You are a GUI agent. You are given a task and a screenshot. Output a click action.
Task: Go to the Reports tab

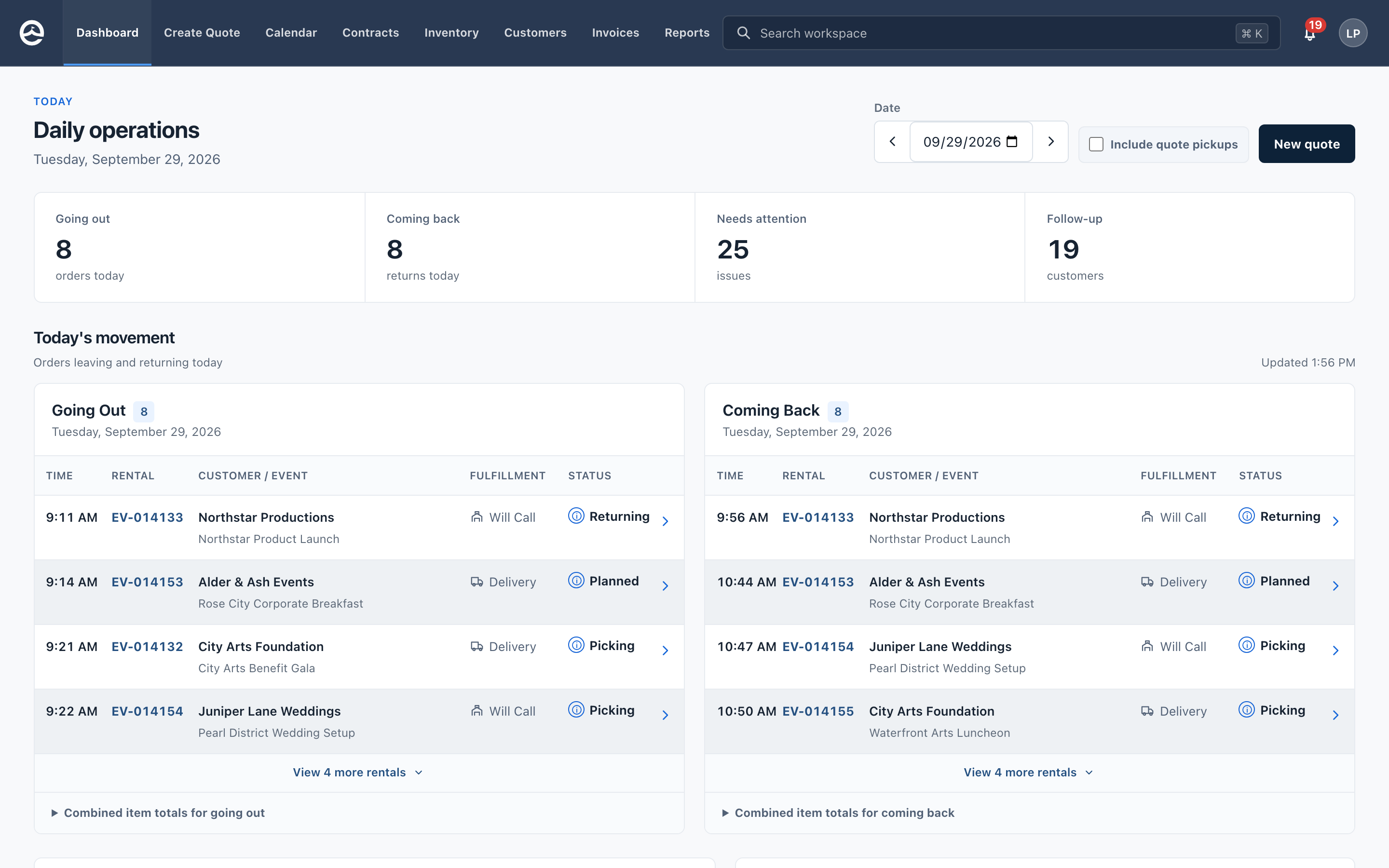(x=687, y=33)
